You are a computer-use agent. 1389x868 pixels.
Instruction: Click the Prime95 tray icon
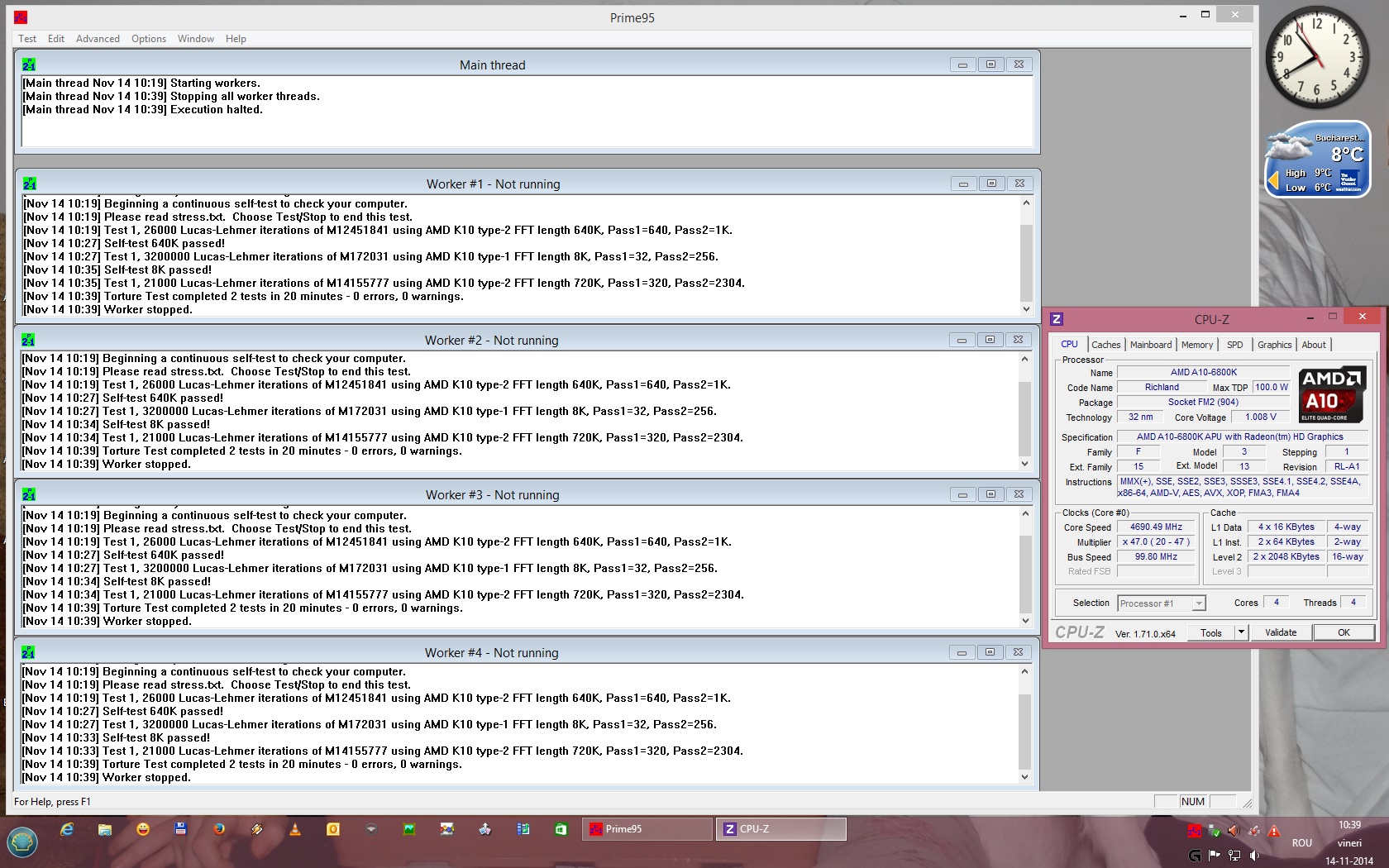coord(1194,831)
